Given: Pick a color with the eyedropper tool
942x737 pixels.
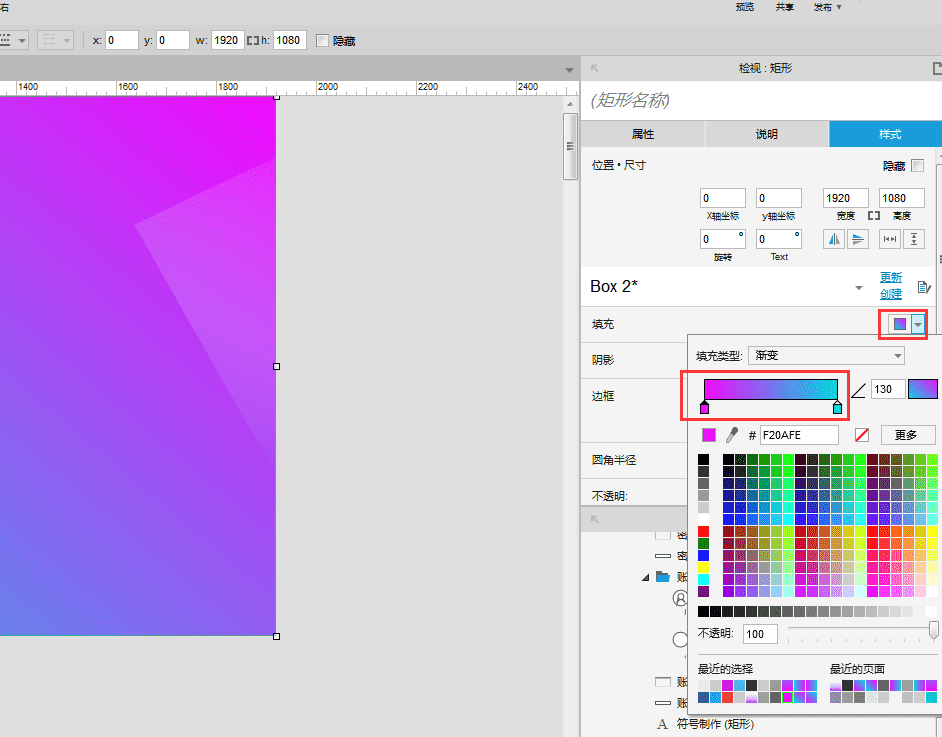Looking at the screenshot, I should (732, 435).
